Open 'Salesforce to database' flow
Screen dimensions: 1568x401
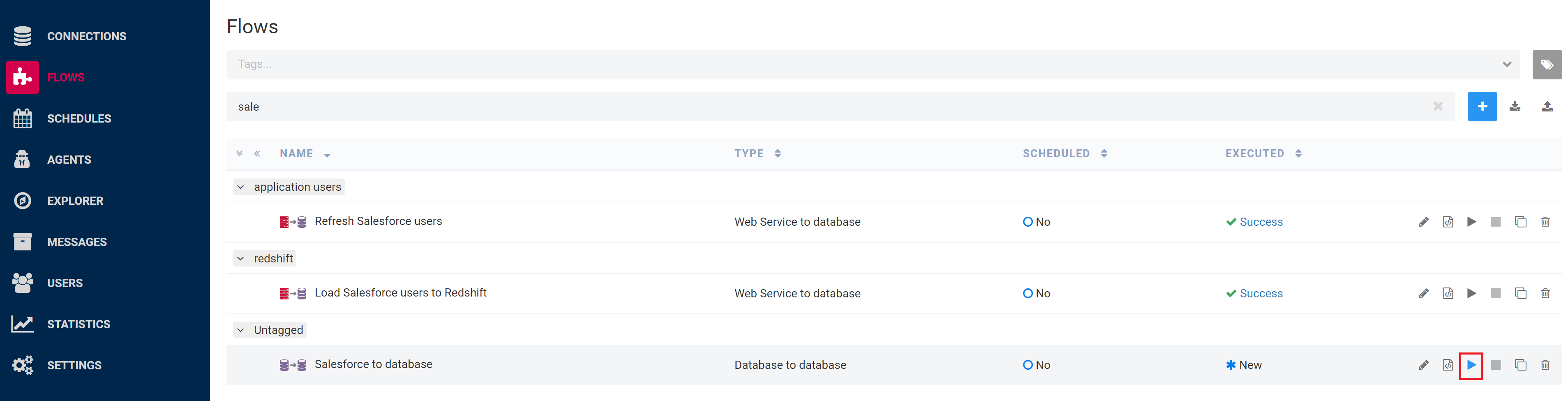click(373, 364)
